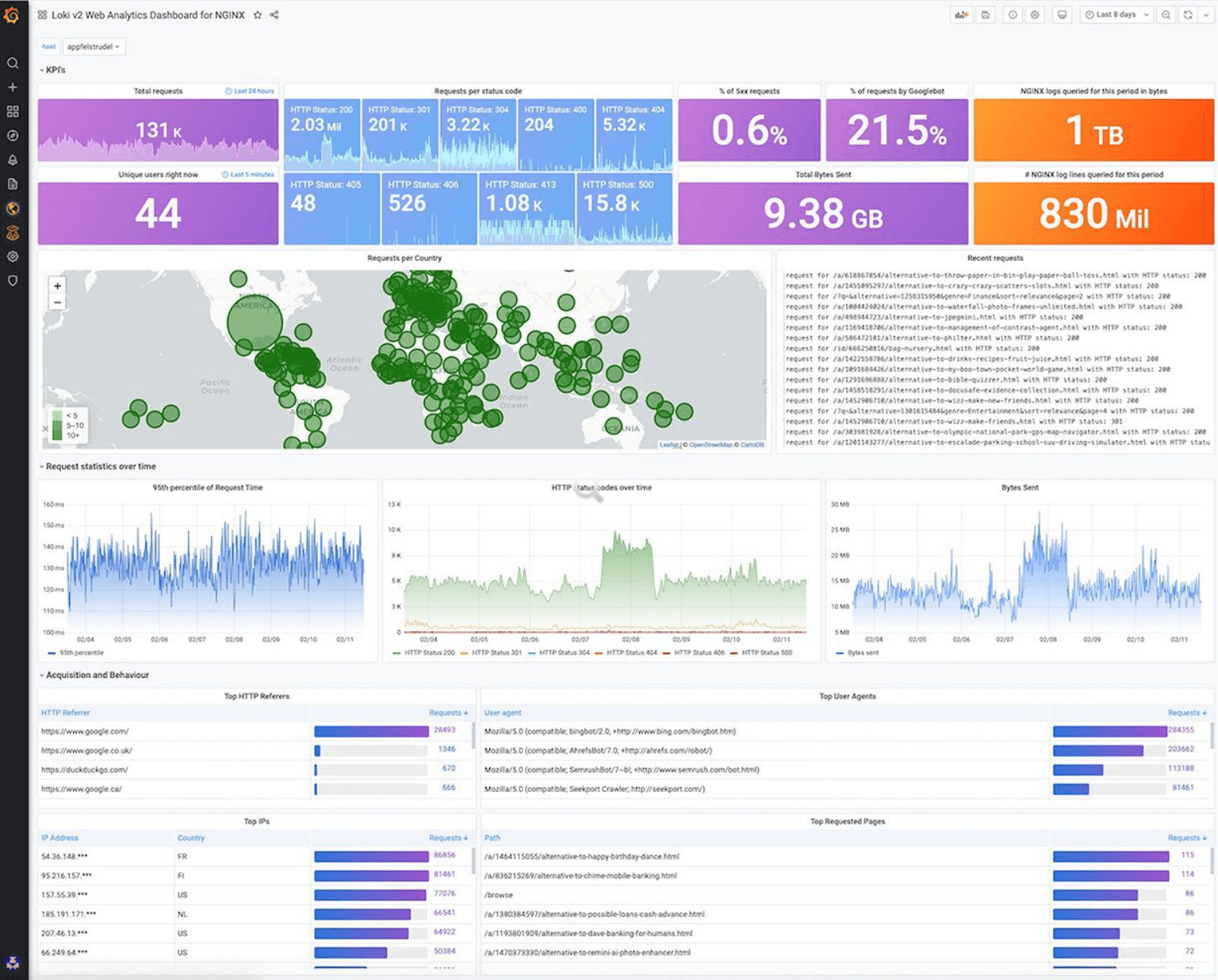This screenshot has width=1218, height=980.
Task: Open the Grafana home logo
Action: 12,15
